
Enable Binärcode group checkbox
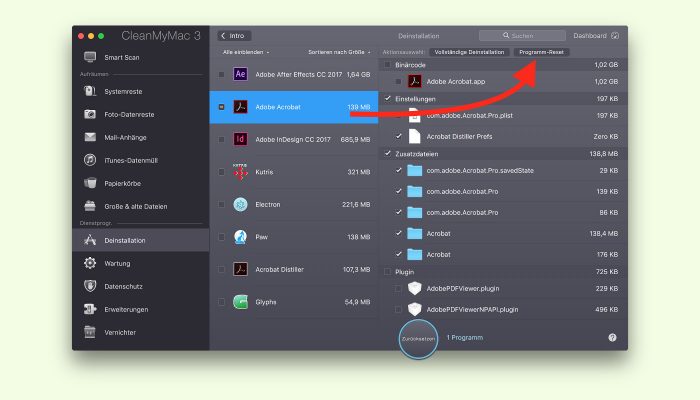coord(387,65)
